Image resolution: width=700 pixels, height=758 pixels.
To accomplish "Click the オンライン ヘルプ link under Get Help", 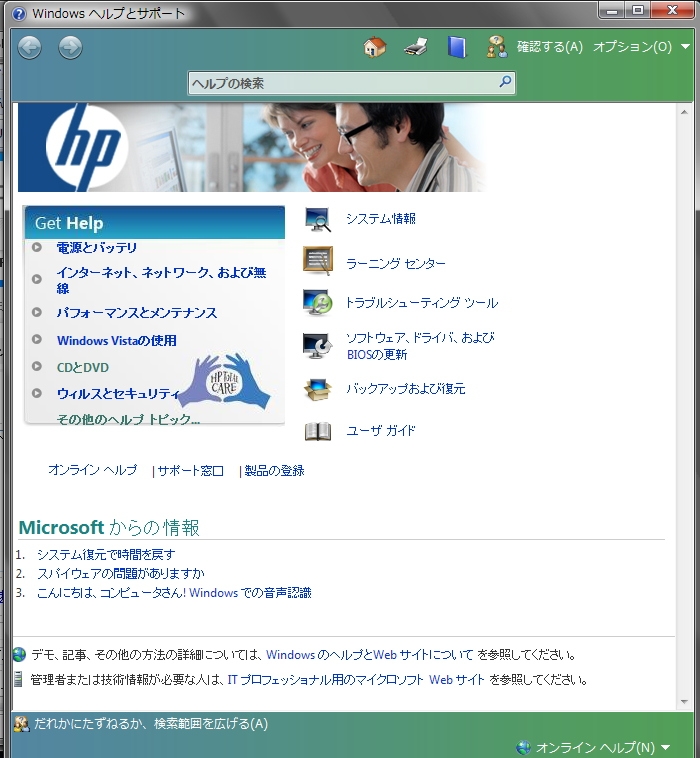I will (92, 470).
